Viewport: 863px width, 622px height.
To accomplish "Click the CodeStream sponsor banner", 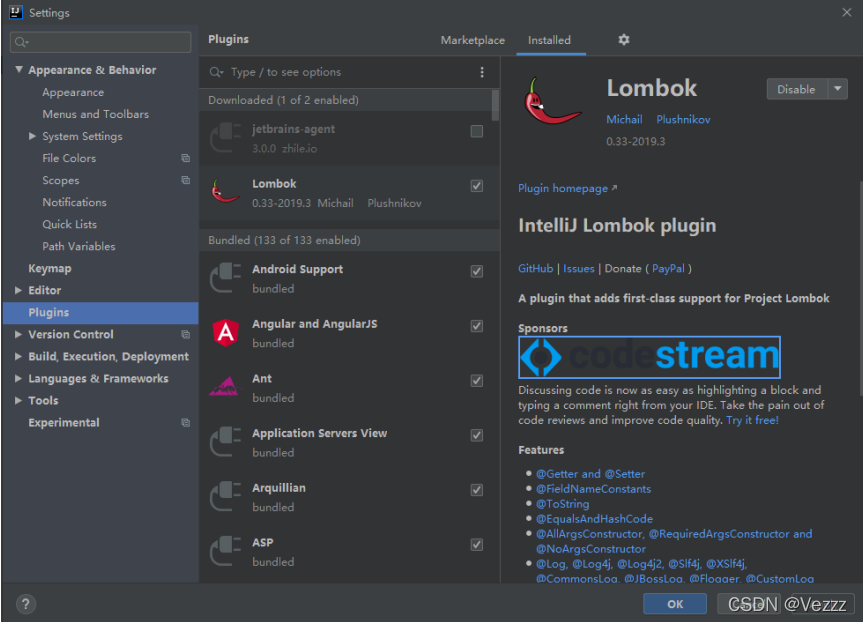I will [x=649, y=357].
